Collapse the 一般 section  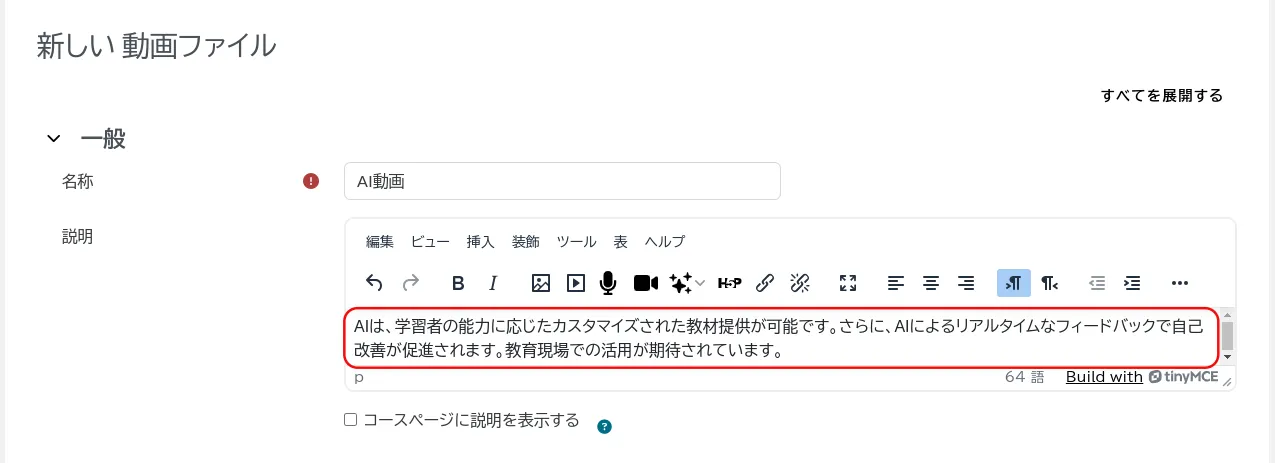tap(54, 139)
